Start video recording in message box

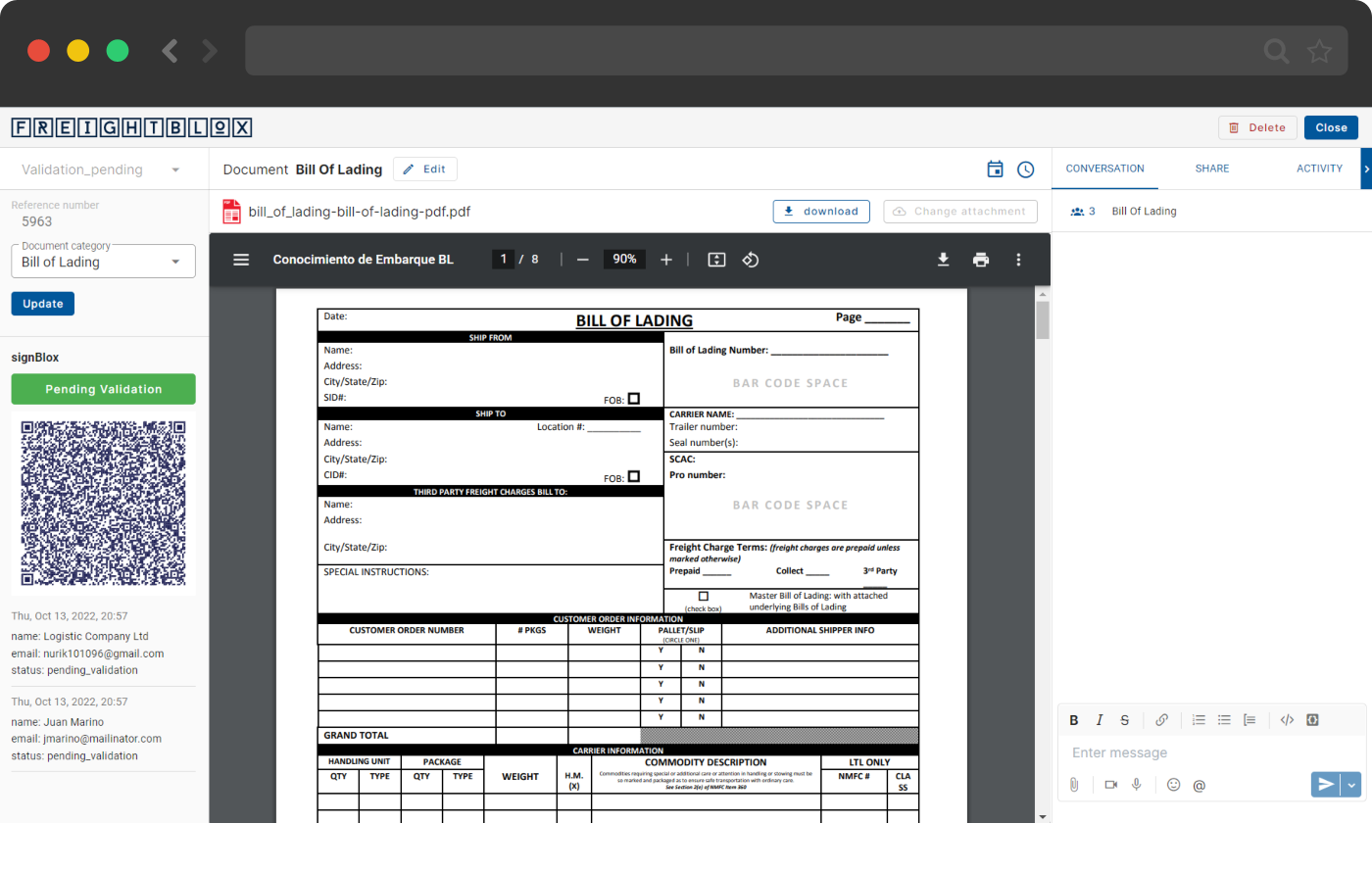coord(1111,785)
